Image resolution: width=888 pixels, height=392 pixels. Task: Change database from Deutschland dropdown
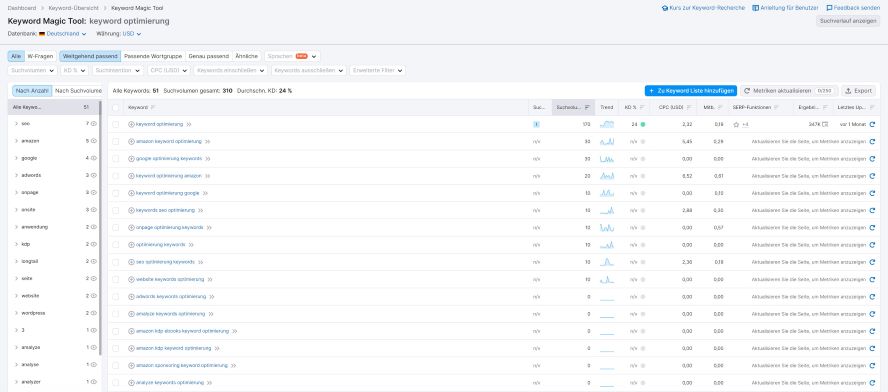(66, 34)
